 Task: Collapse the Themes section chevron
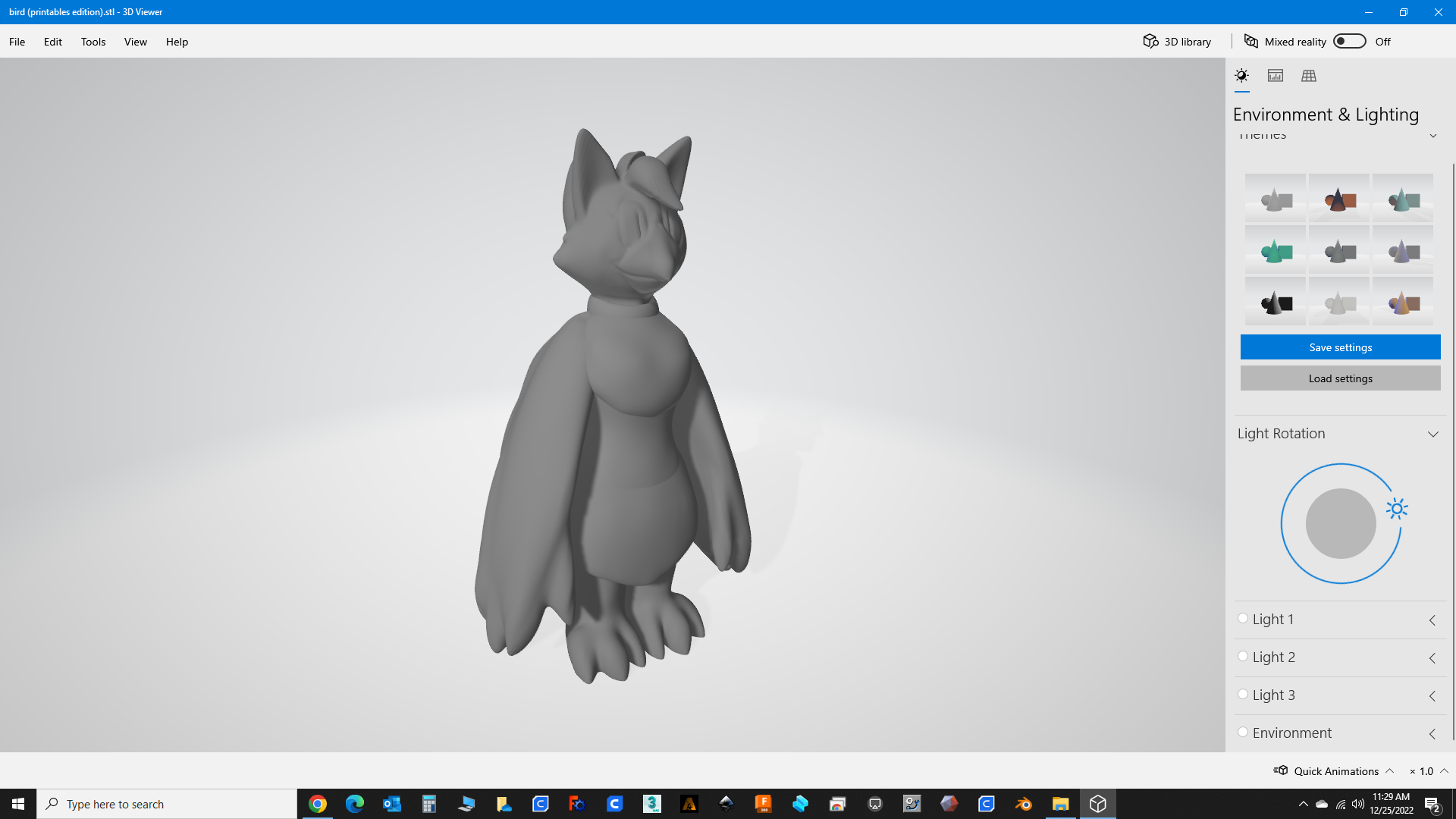(1433, 136)
